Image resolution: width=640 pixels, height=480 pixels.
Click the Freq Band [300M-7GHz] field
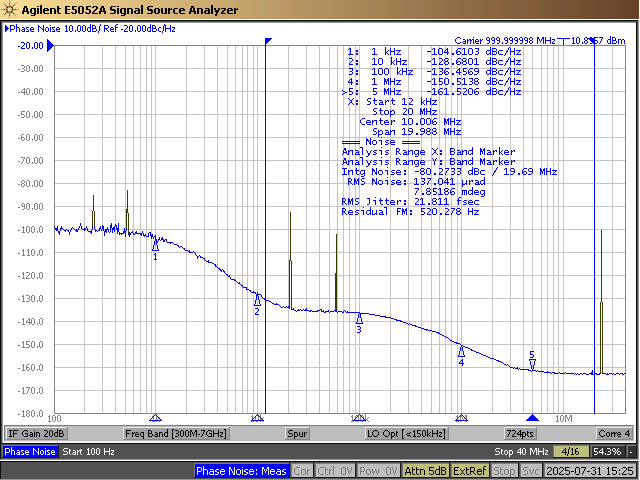pyautogui.click(x=176, y=433)
